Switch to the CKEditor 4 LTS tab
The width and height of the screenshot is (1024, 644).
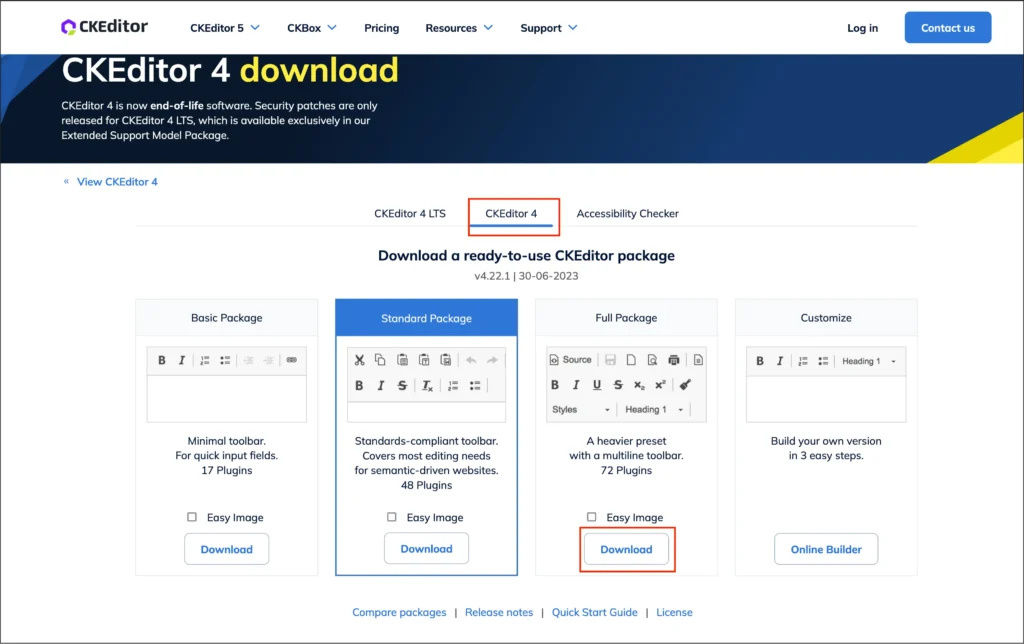tap(409, 214)
